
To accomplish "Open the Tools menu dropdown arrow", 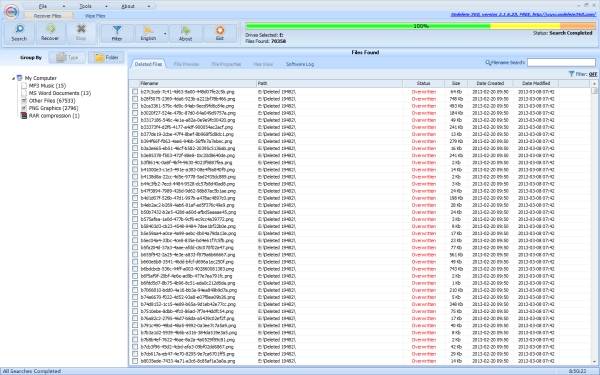I will 106,7.
